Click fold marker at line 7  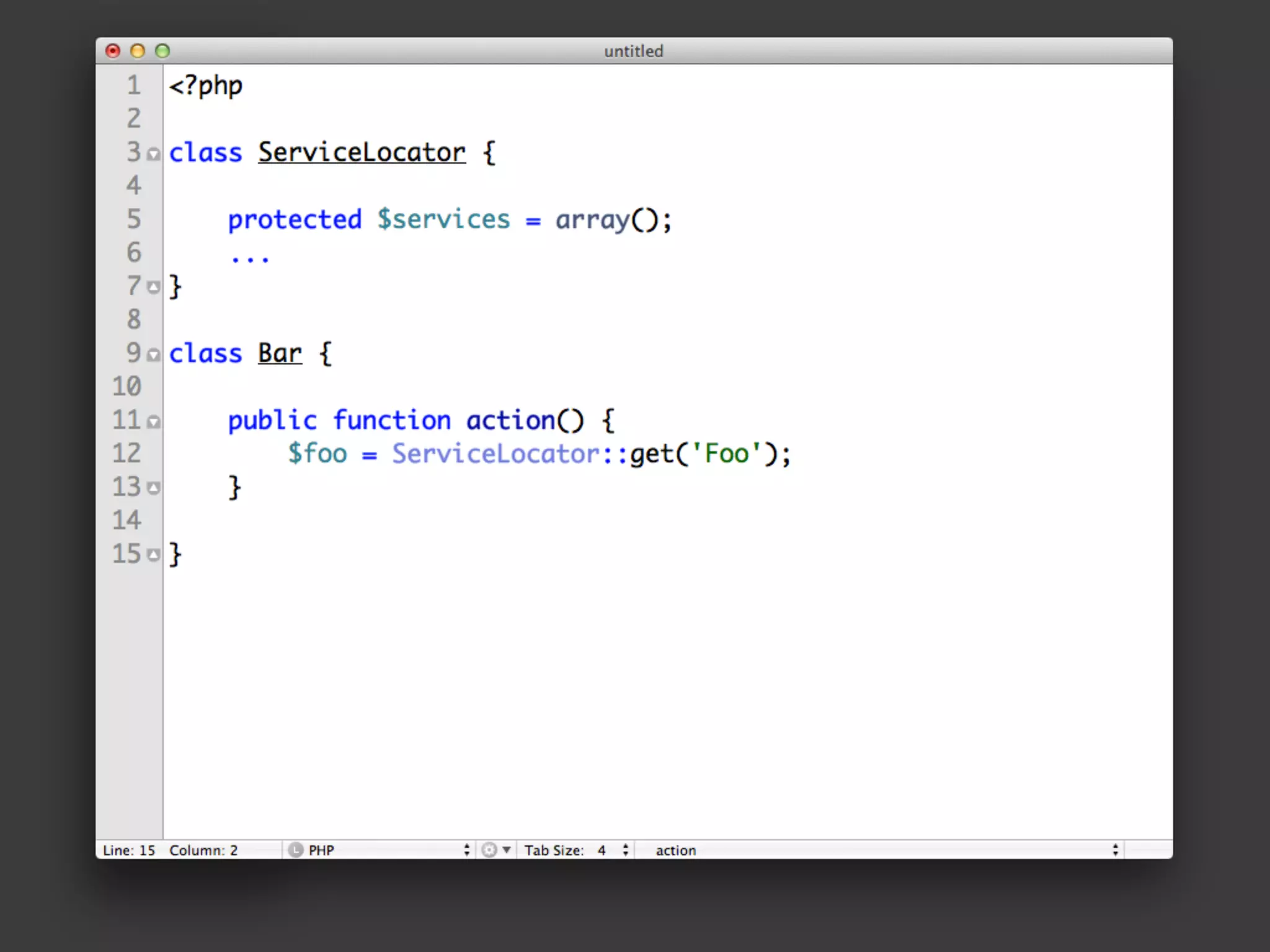coord(154,287)
